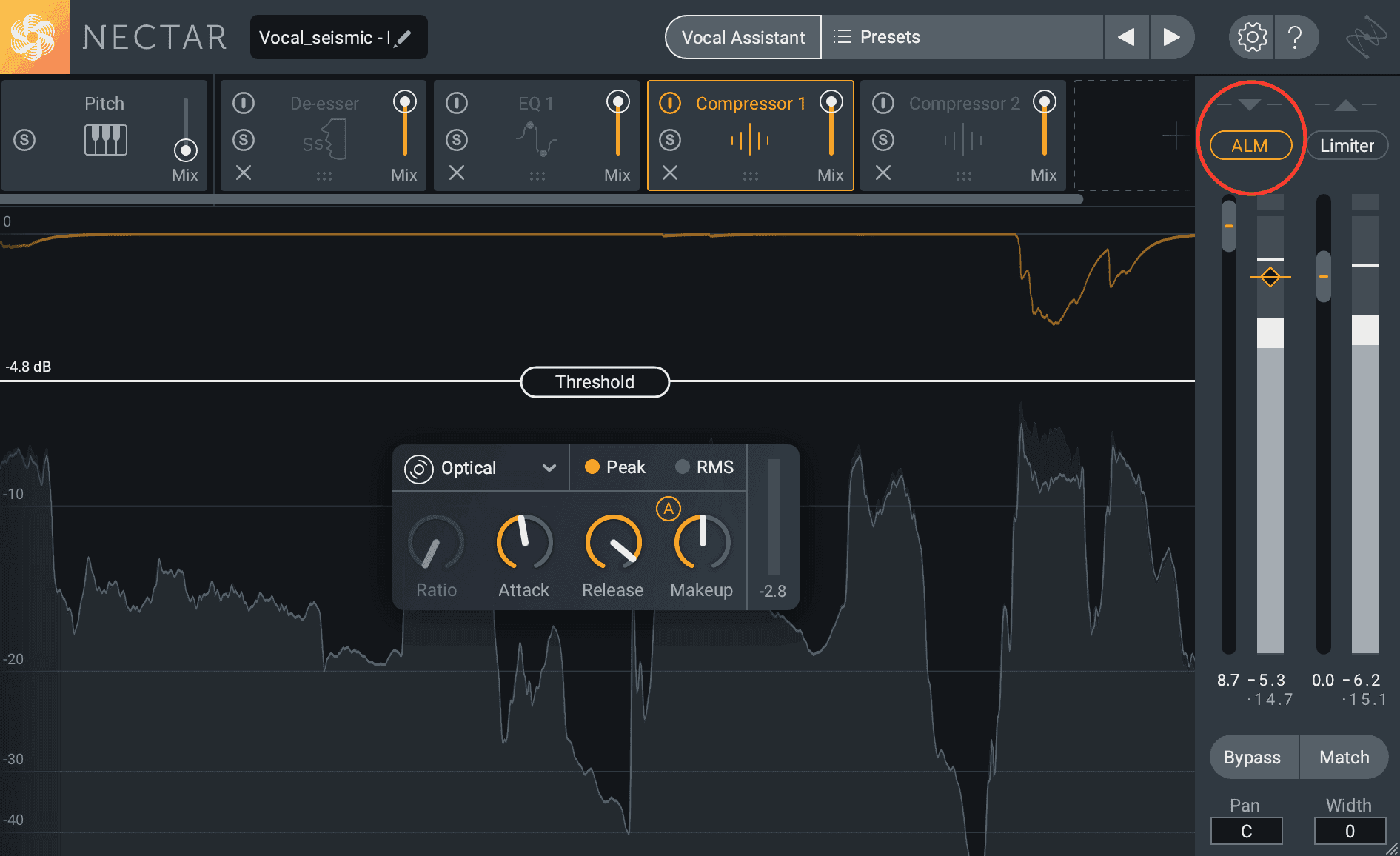Viewport: 1400px width, 856px height.
Task: Select RMS detection mode
Action: (705, 467)
